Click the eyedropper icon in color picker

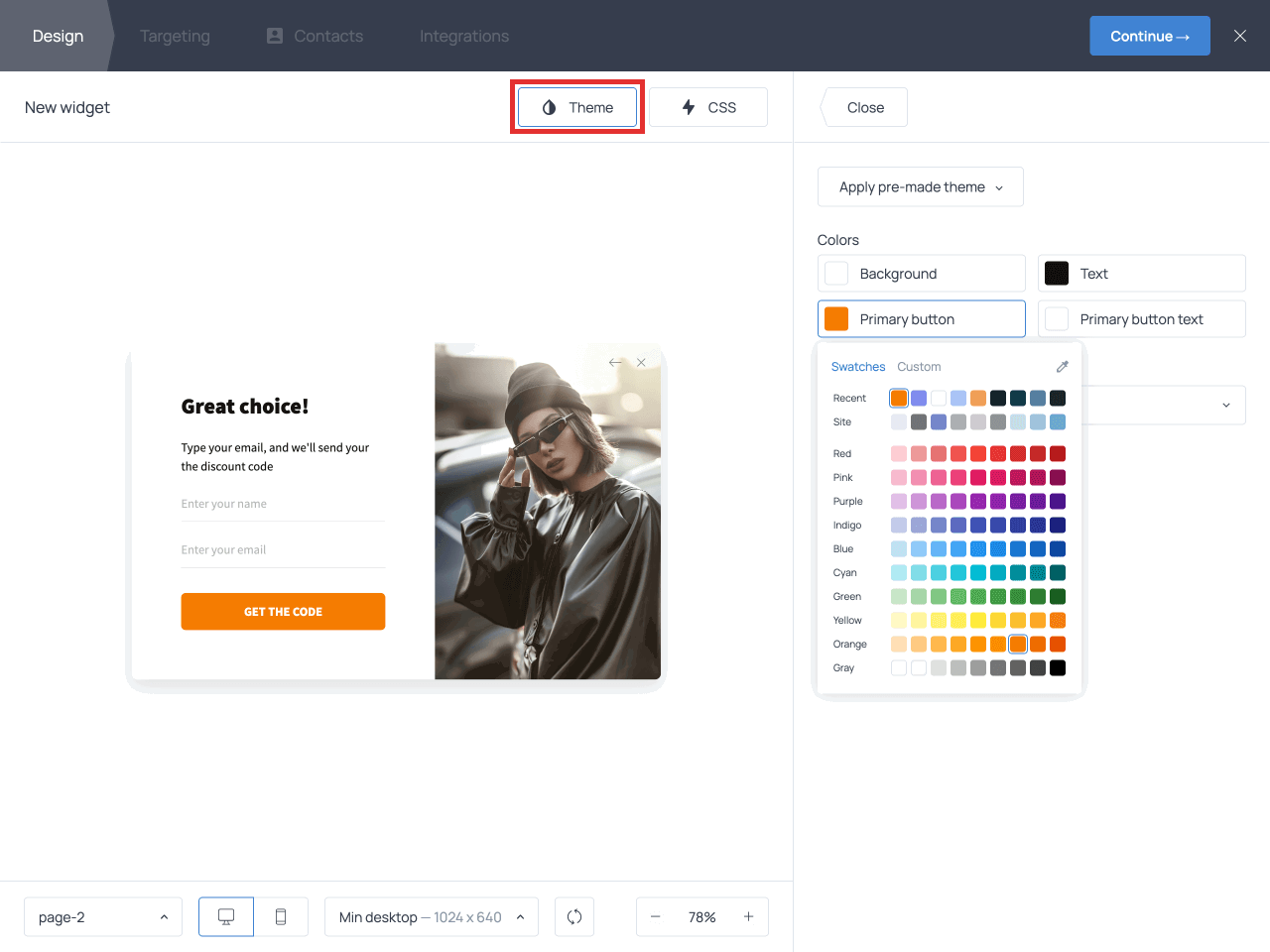(1062, 367)
